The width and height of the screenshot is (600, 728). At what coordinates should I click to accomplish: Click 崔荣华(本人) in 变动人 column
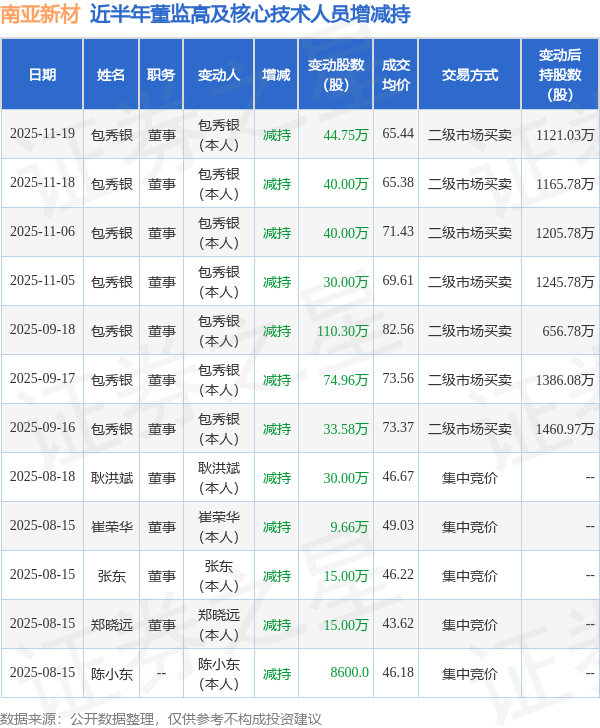pos(219,526)
